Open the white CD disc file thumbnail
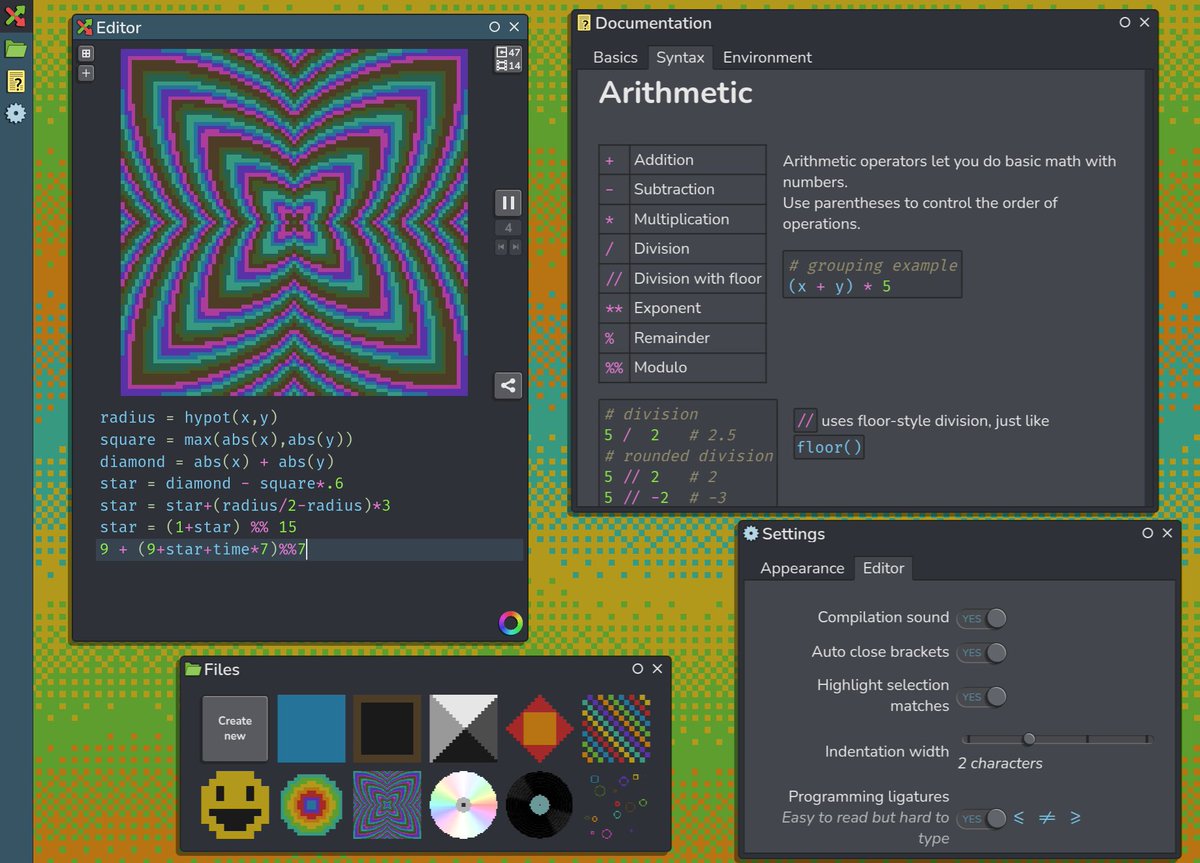 click(463, 804)
